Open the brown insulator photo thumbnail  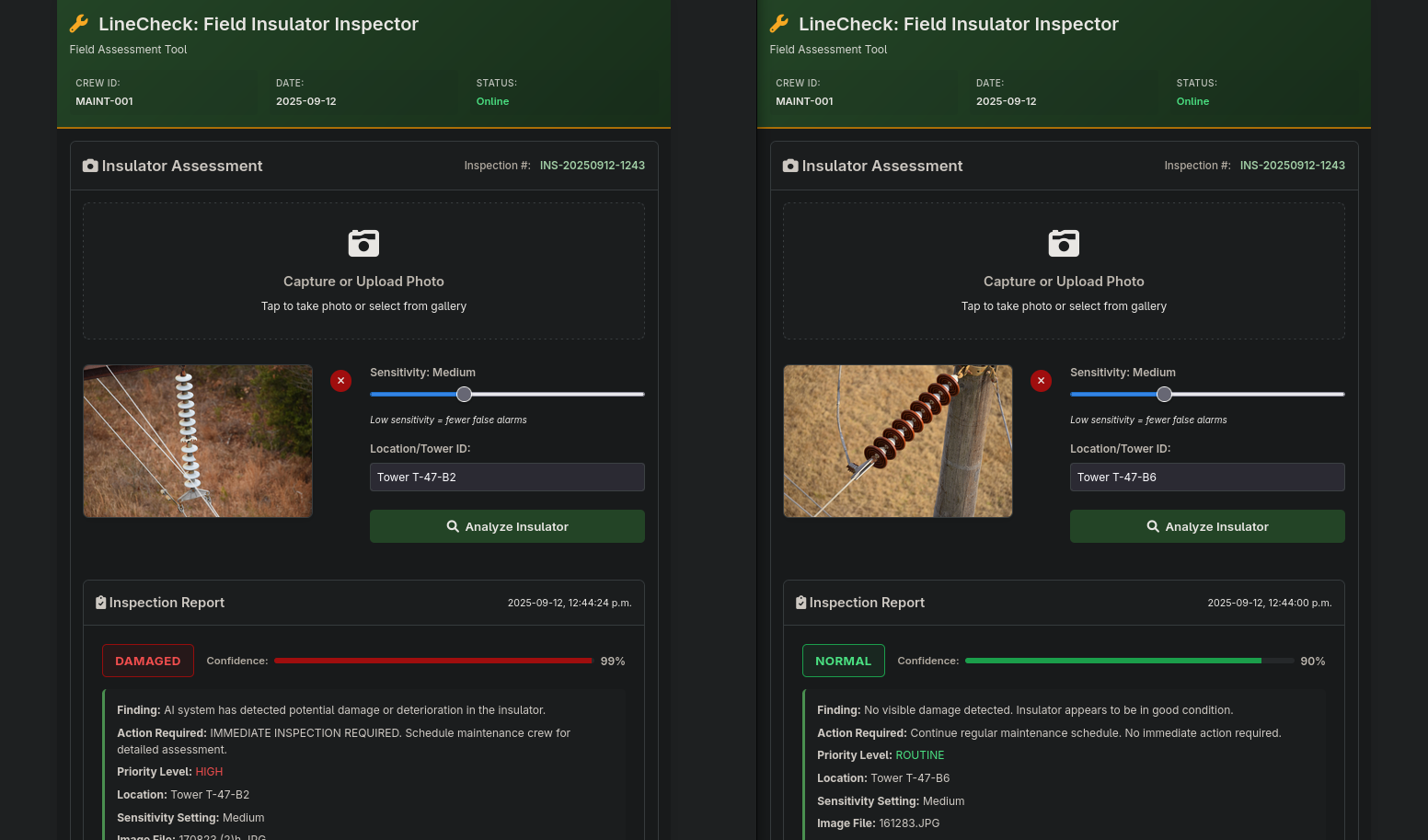pos(898,441)
